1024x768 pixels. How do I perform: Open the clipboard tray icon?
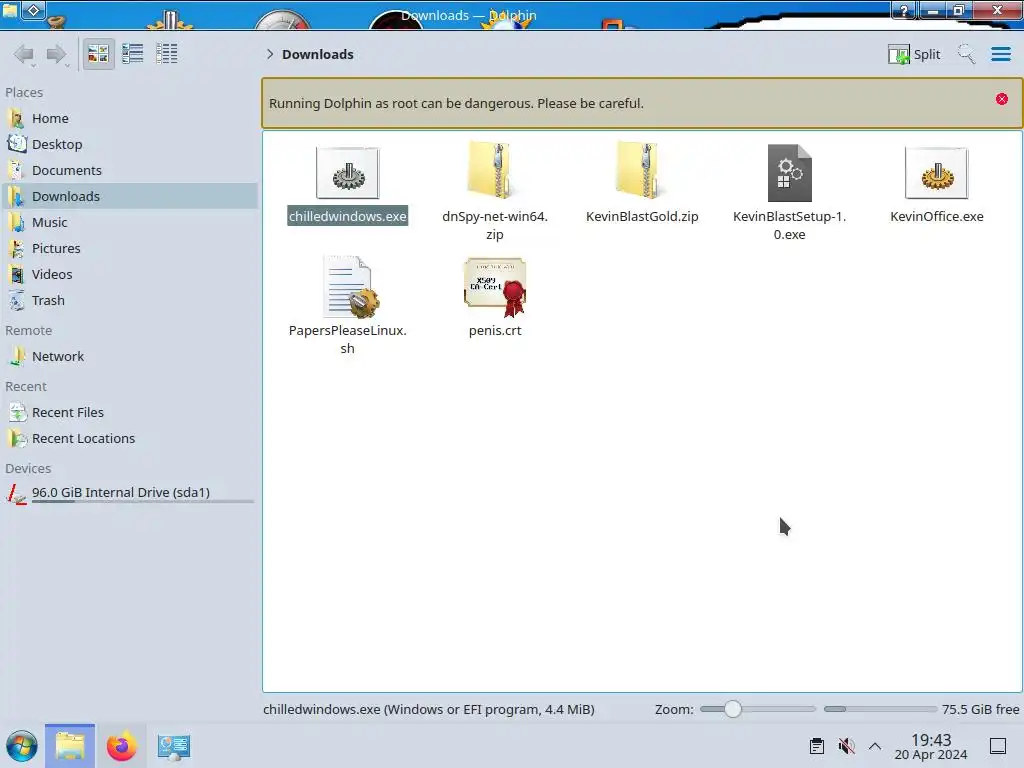click(816, 746)
